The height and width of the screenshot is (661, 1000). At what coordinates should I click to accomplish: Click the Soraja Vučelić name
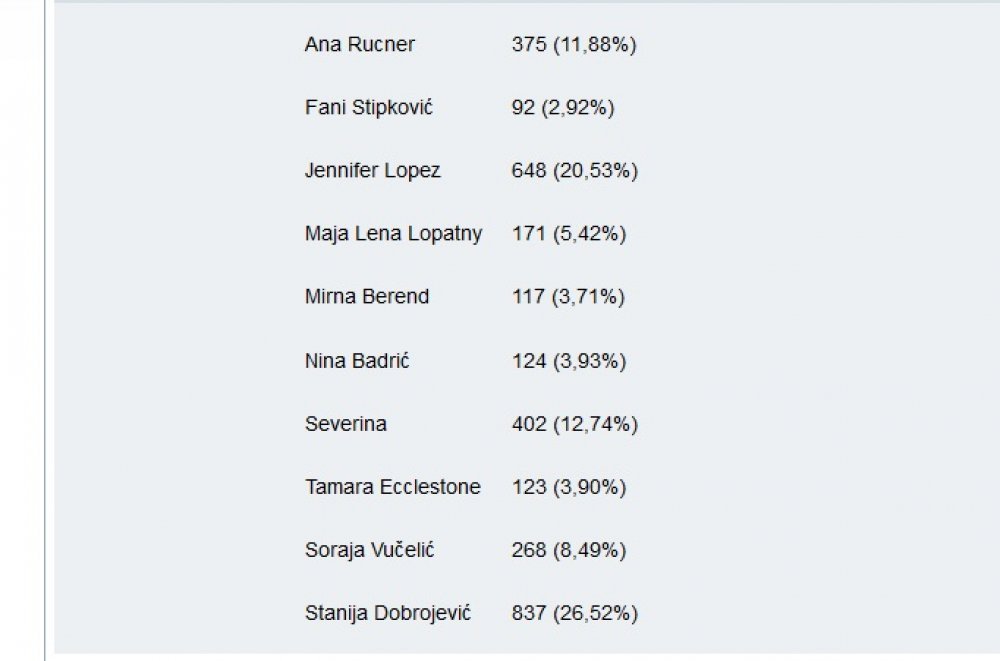[x=369, y=550]
